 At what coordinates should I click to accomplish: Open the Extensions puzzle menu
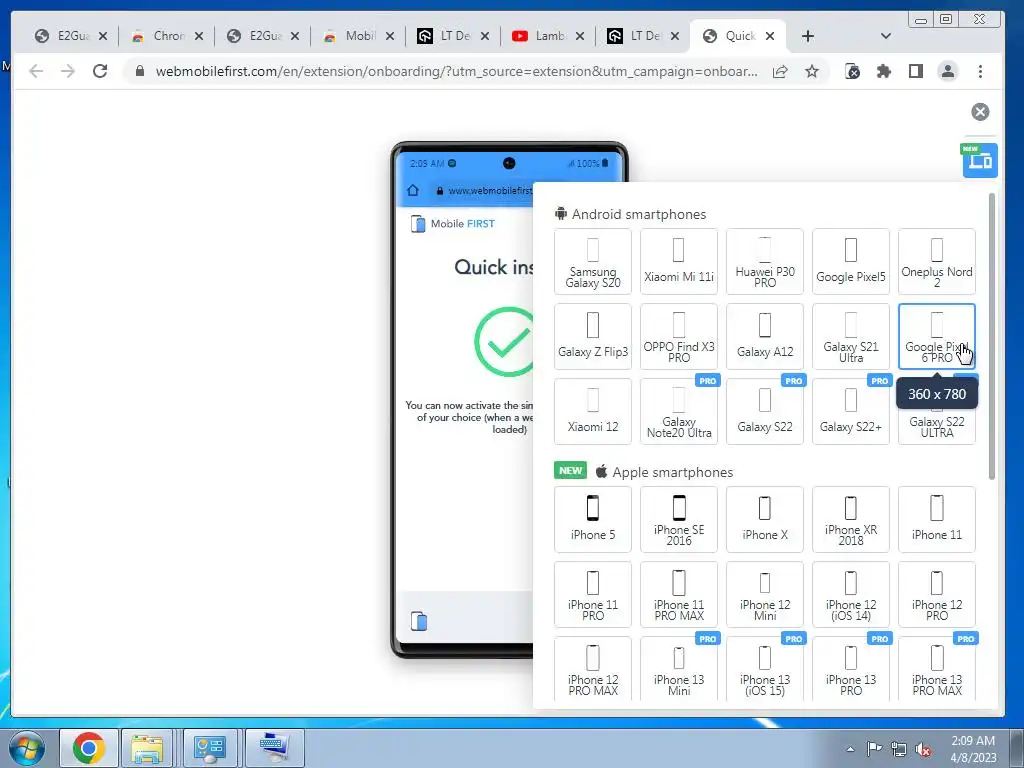[x=884, y=71]
